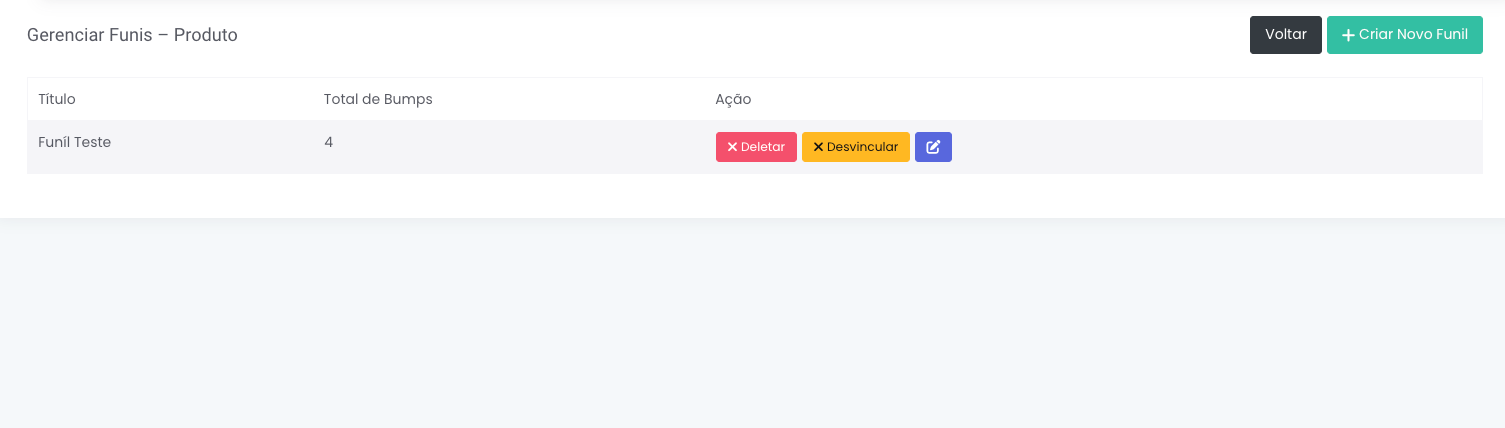Unlink the funnel with the Desvincular button
Screen dimensions: 1505x428
click(855, 147)
